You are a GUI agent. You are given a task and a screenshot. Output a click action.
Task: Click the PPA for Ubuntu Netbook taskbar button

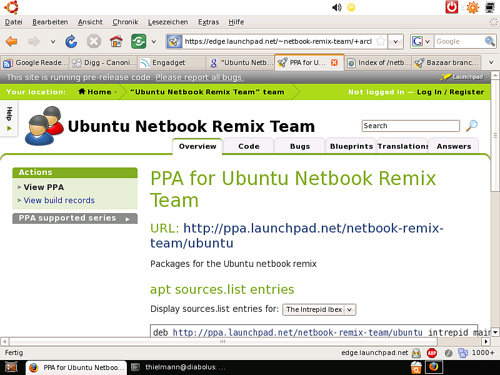coord(76,367)
